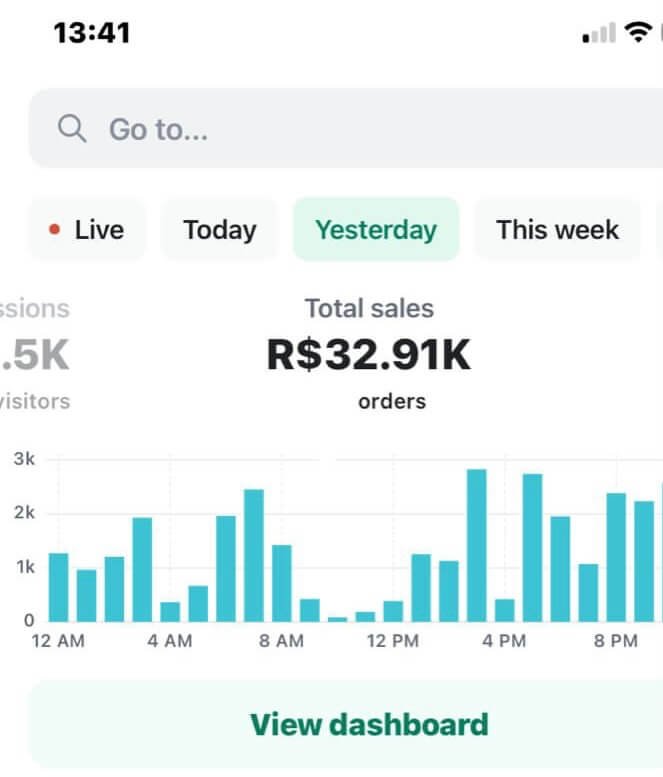The image size is (663, 777).
Task: Tap the orders label below sales
Action: click(x=392, y=402)
